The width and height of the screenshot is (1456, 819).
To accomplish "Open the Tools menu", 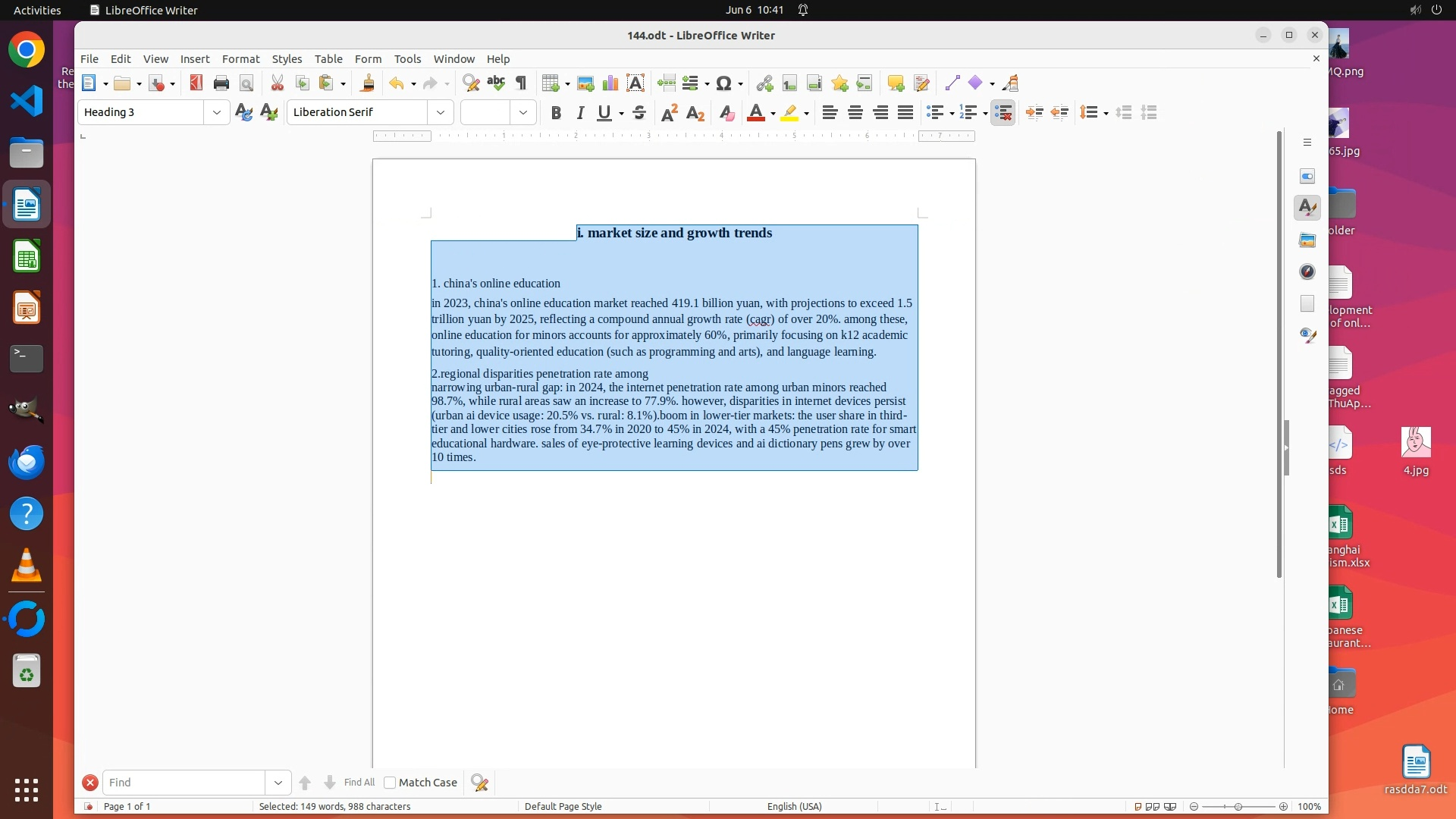I will tap(407, 59).
